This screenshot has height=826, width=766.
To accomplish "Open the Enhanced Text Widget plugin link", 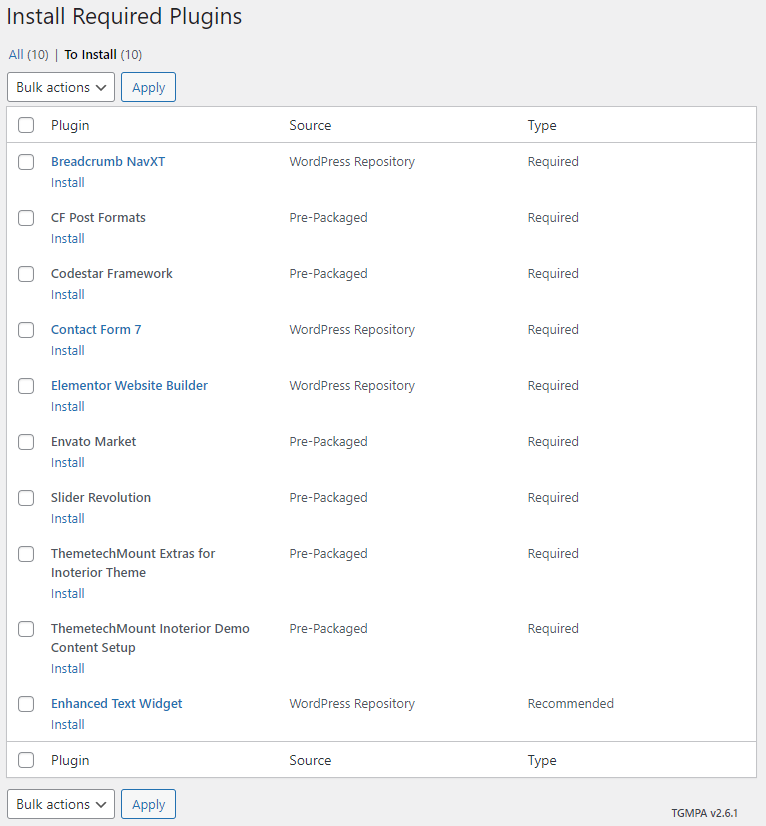I will (x=117, y=704).
